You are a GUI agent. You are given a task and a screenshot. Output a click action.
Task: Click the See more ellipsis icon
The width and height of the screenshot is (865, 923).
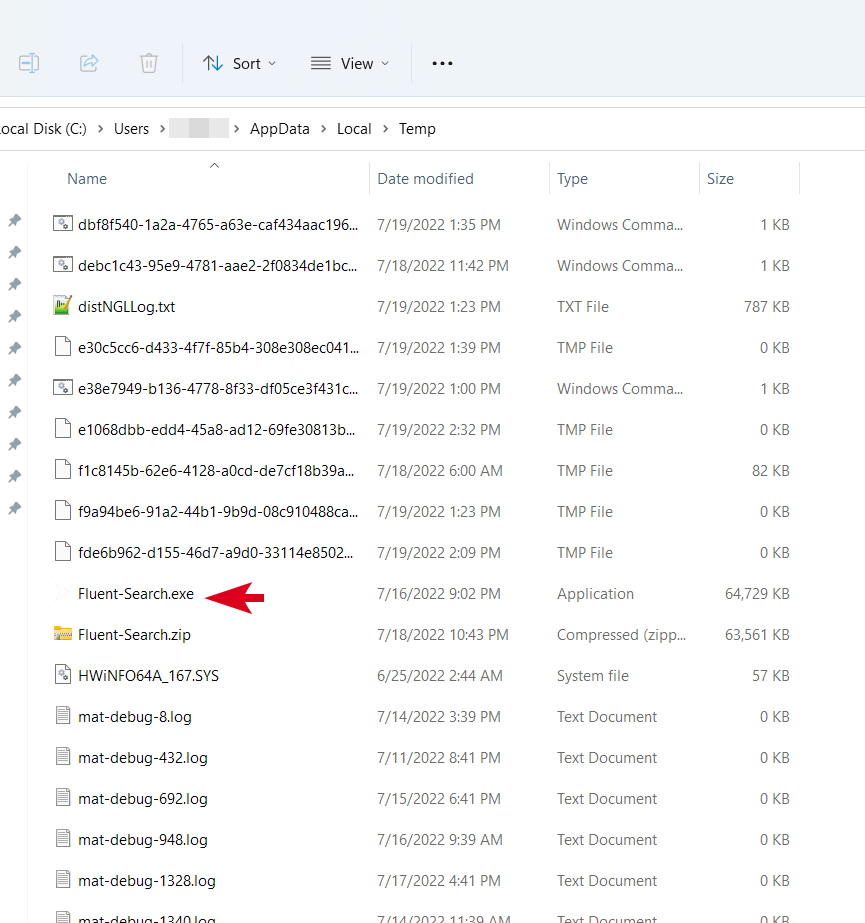coord(442,63)
